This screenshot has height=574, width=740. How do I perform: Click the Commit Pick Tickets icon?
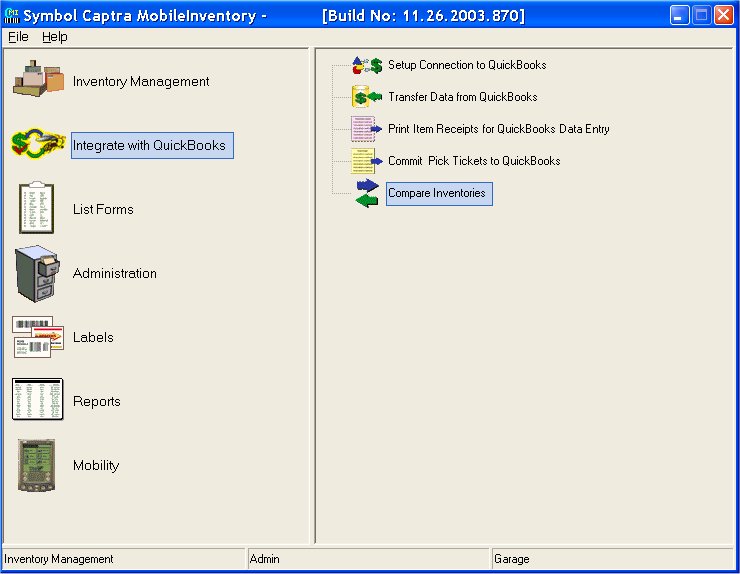[x=366, y=161]
